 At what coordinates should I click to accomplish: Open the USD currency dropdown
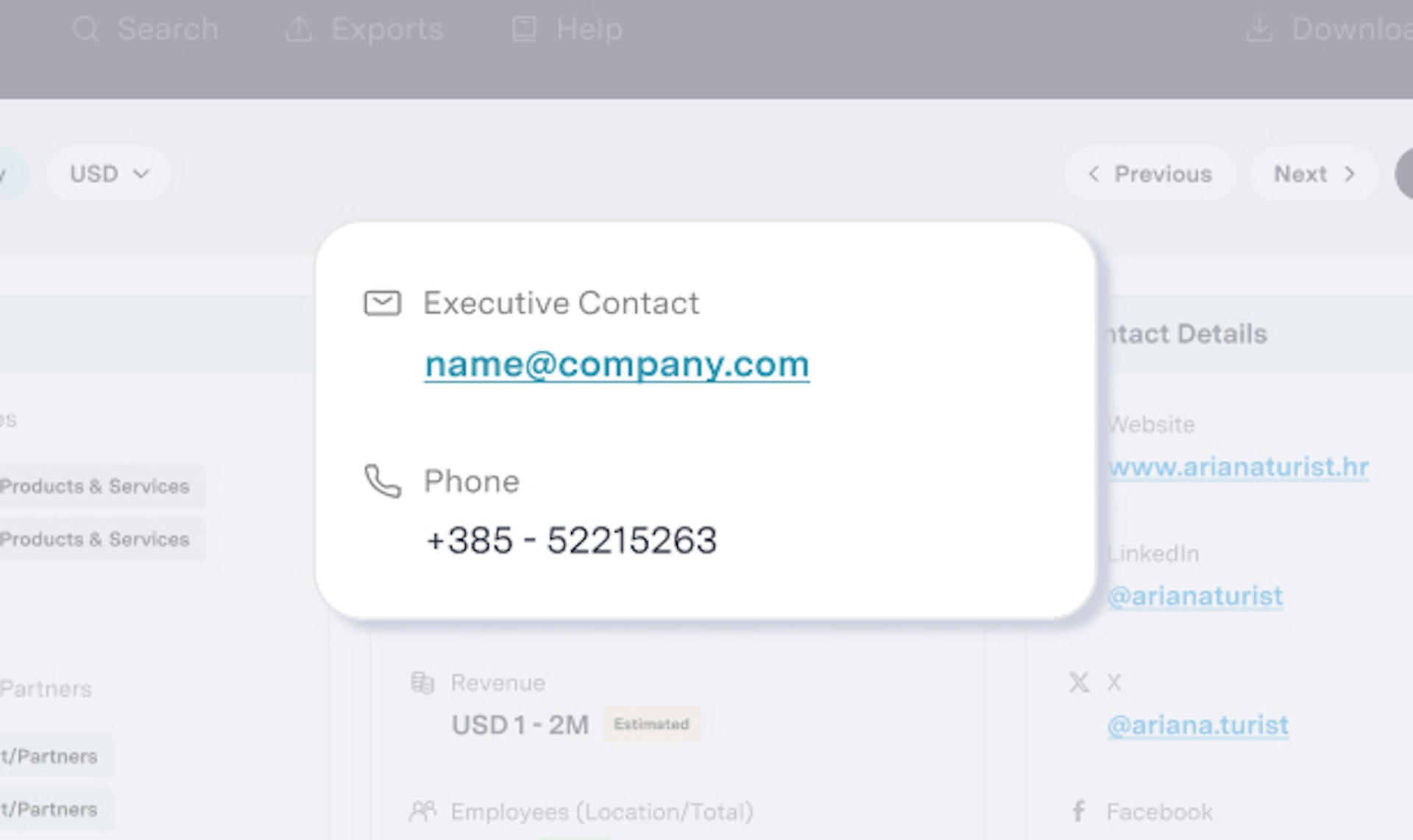109,174
